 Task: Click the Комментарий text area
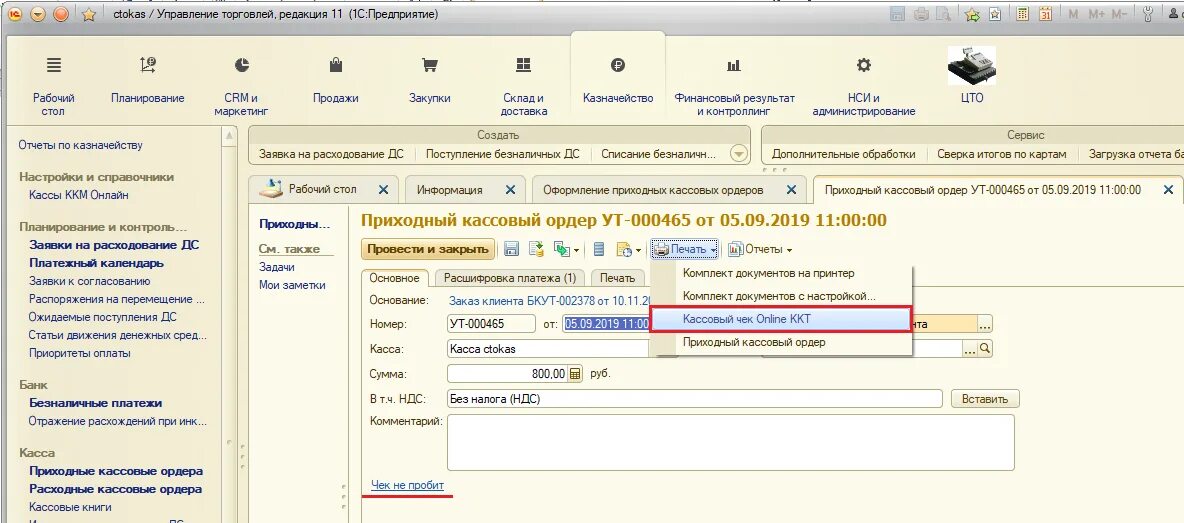(730, 442)
